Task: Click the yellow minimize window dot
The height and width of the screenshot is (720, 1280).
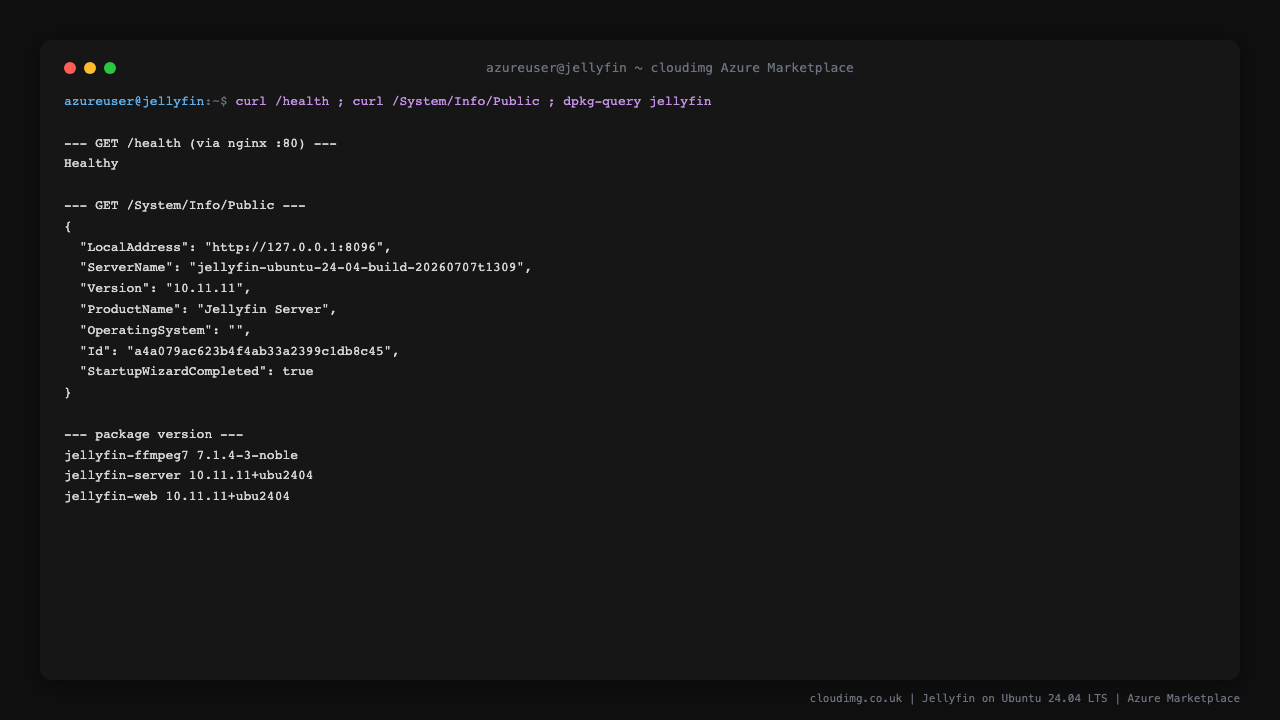Action: (x=90, y=68)
